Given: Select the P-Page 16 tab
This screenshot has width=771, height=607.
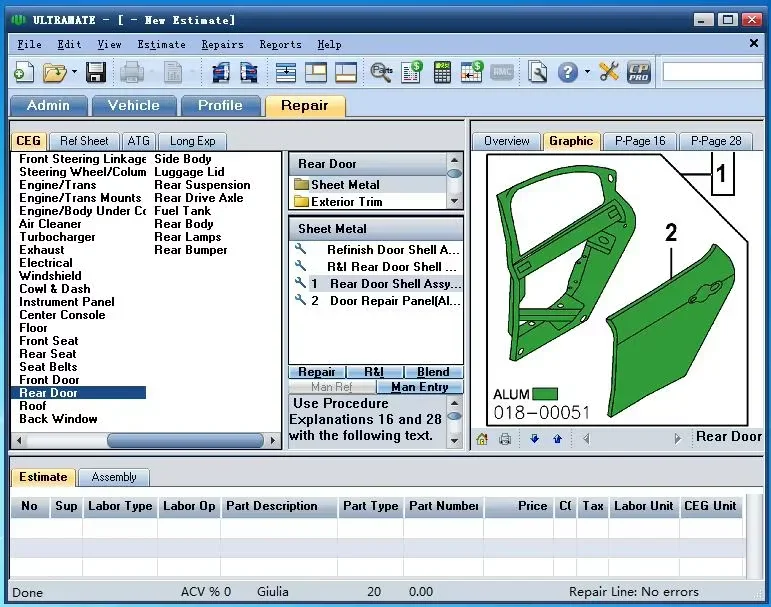Looking at the screenshot, I should pyautogui.click(x=640, y=141).
